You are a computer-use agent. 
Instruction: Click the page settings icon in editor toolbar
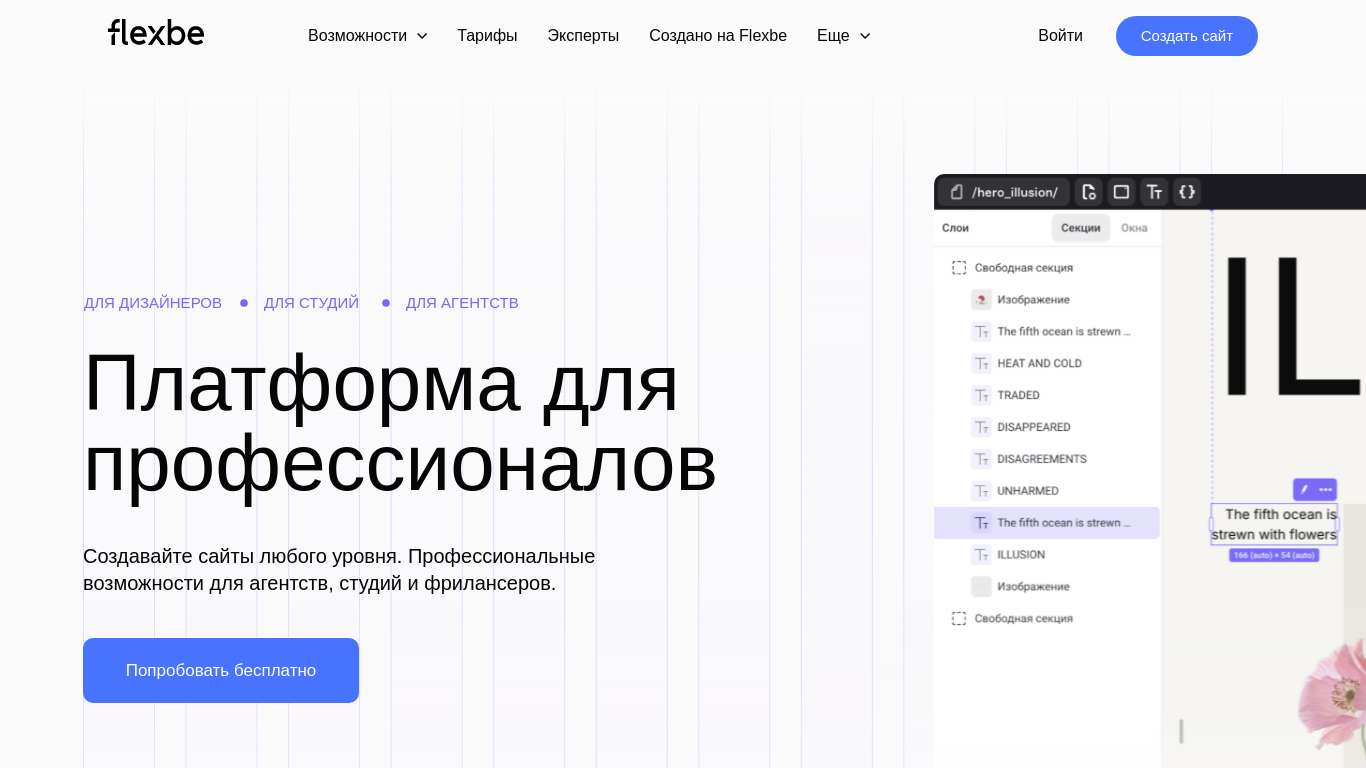pos(1088,192)
